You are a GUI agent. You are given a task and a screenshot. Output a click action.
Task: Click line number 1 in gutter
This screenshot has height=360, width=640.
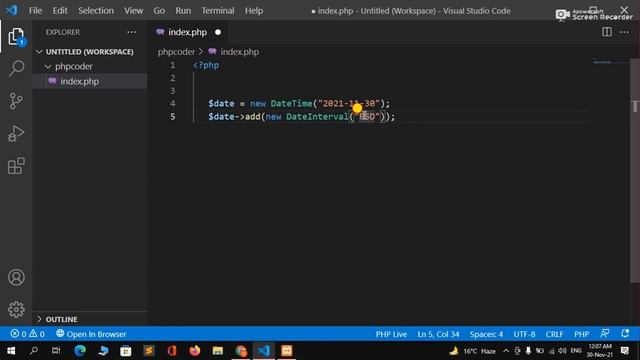(173, 65)
